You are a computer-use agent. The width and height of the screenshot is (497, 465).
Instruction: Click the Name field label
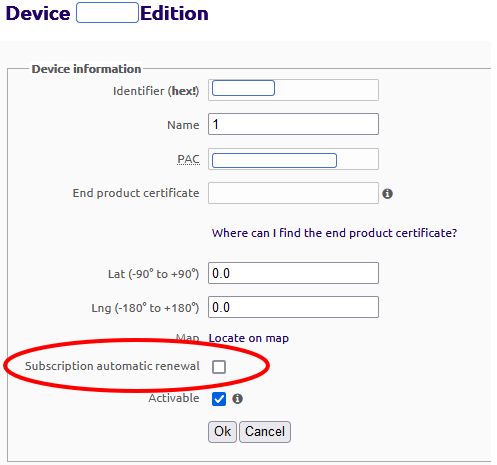click(x=183, y=125)
